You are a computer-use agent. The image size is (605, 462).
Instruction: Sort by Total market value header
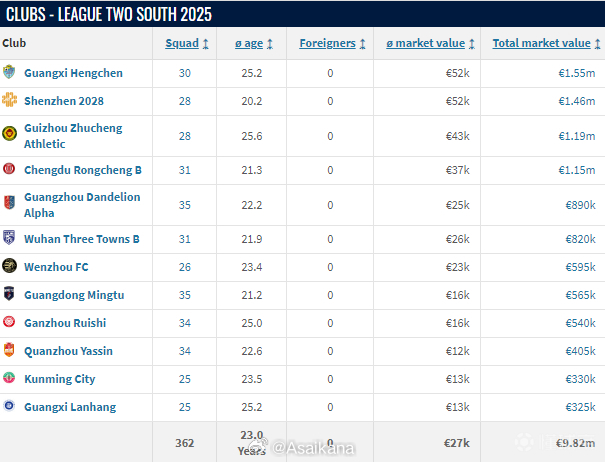pyautogui.click(x=546, y=43)
